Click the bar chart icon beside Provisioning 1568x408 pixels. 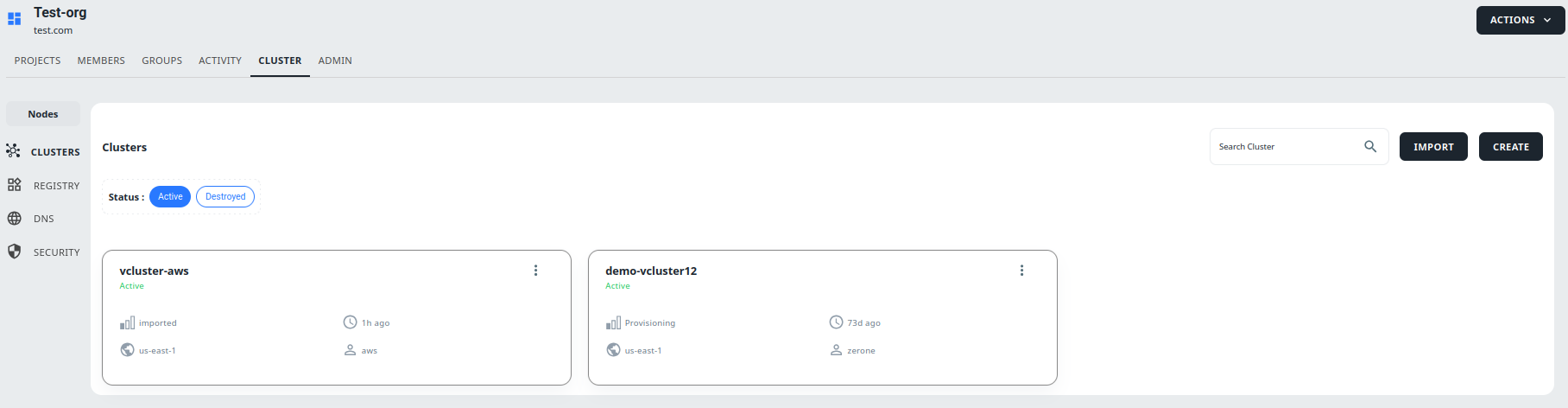point(613,322)
